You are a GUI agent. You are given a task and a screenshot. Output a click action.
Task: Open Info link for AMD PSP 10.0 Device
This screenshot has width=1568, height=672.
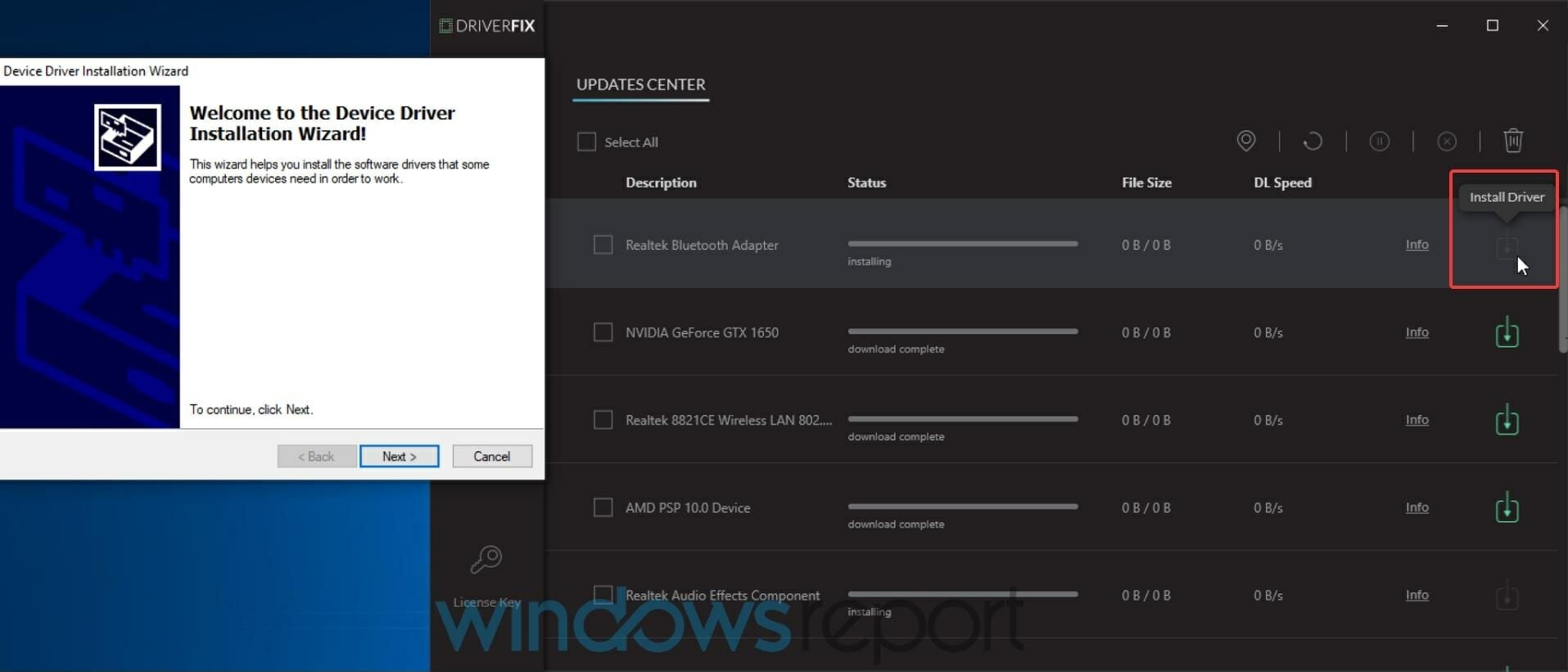(x=1417, y=507)
